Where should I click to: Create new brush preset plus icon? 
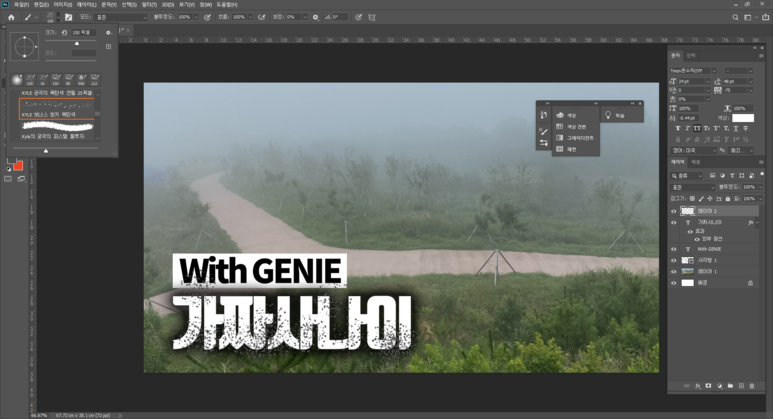pyautogui.click(x=108, y=46)
